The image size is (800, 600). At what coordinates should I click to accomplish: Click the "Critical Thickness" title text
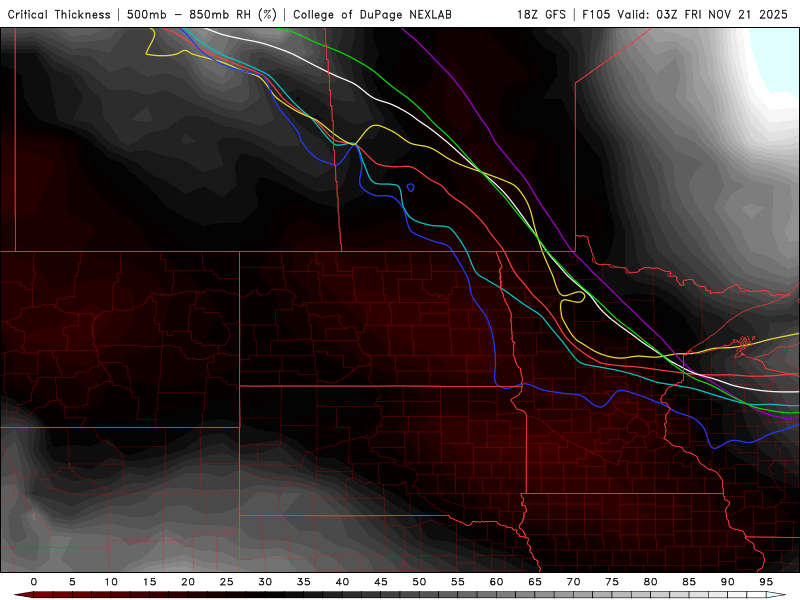point(59,14)
